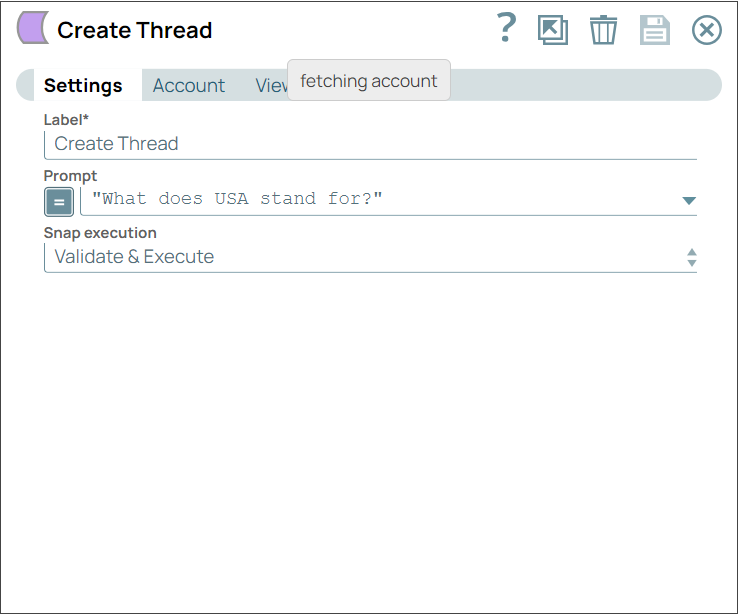Click the Create Thread dialog title
The image size is (738, 614).
point(135,30)
